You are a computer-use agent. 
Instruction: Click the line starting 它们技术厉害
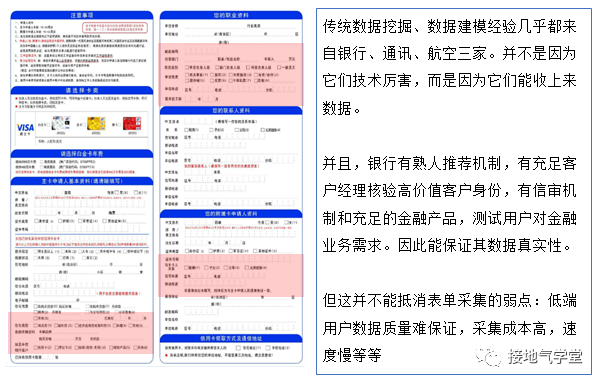[449, 81]
